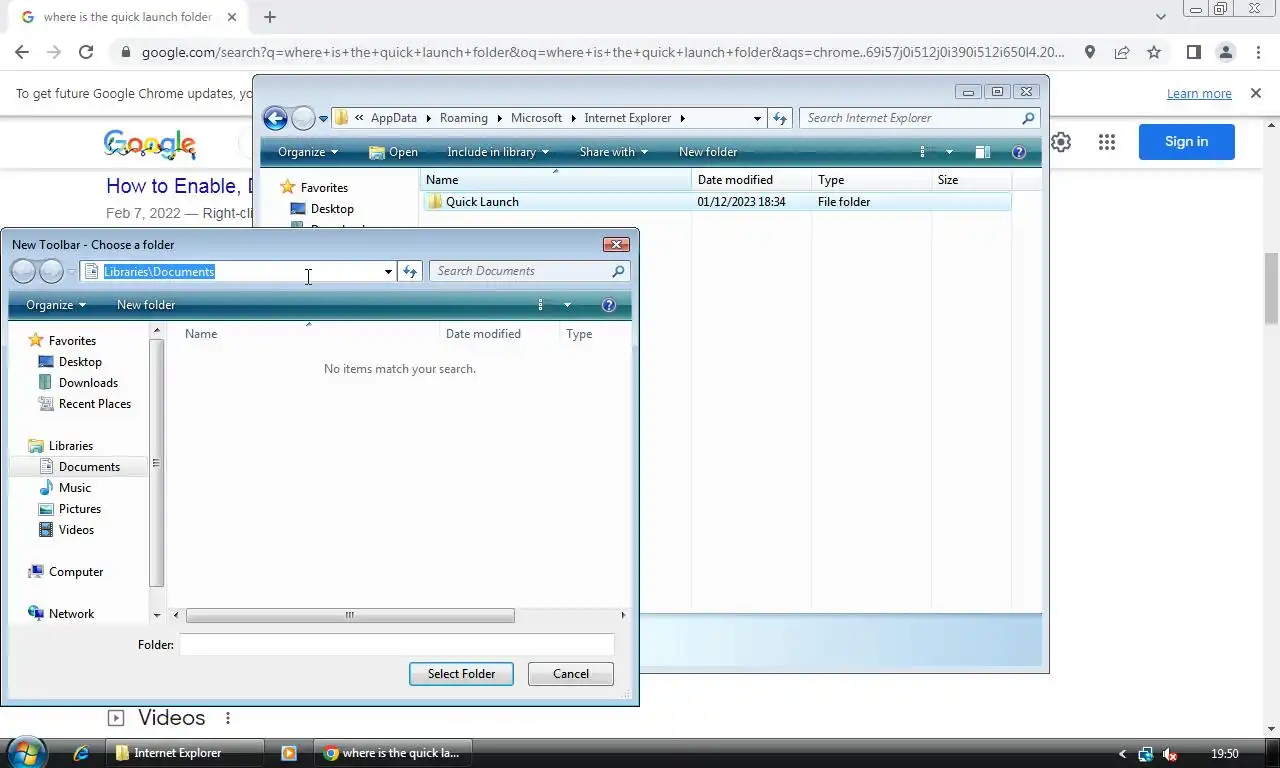Open Windows Start menu orb
Viewport: 1280px width, 768px height.
tap(26, 752)
